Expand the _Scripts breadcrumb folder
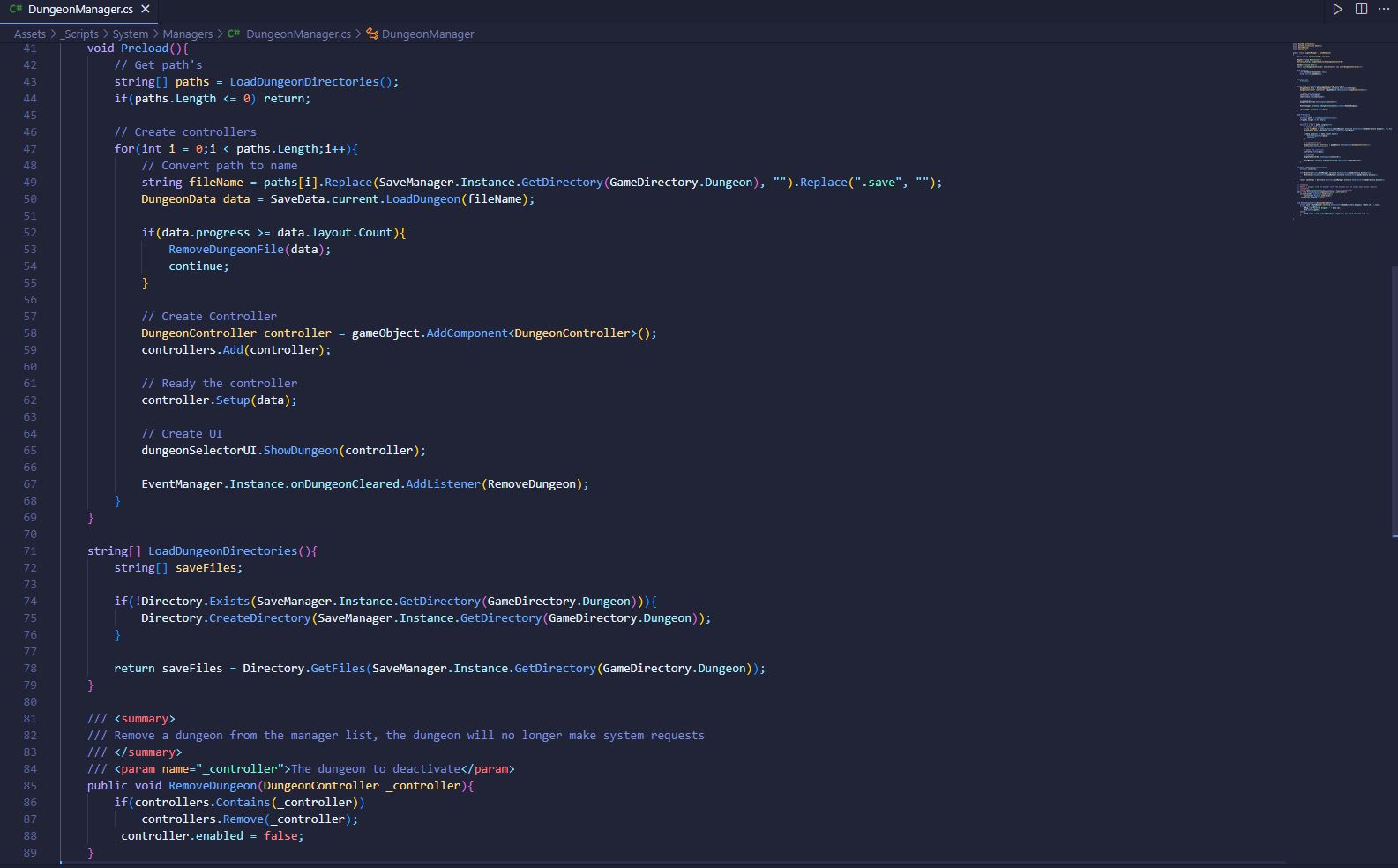Viewport: 1398px width, 868px height. point(79,34)
